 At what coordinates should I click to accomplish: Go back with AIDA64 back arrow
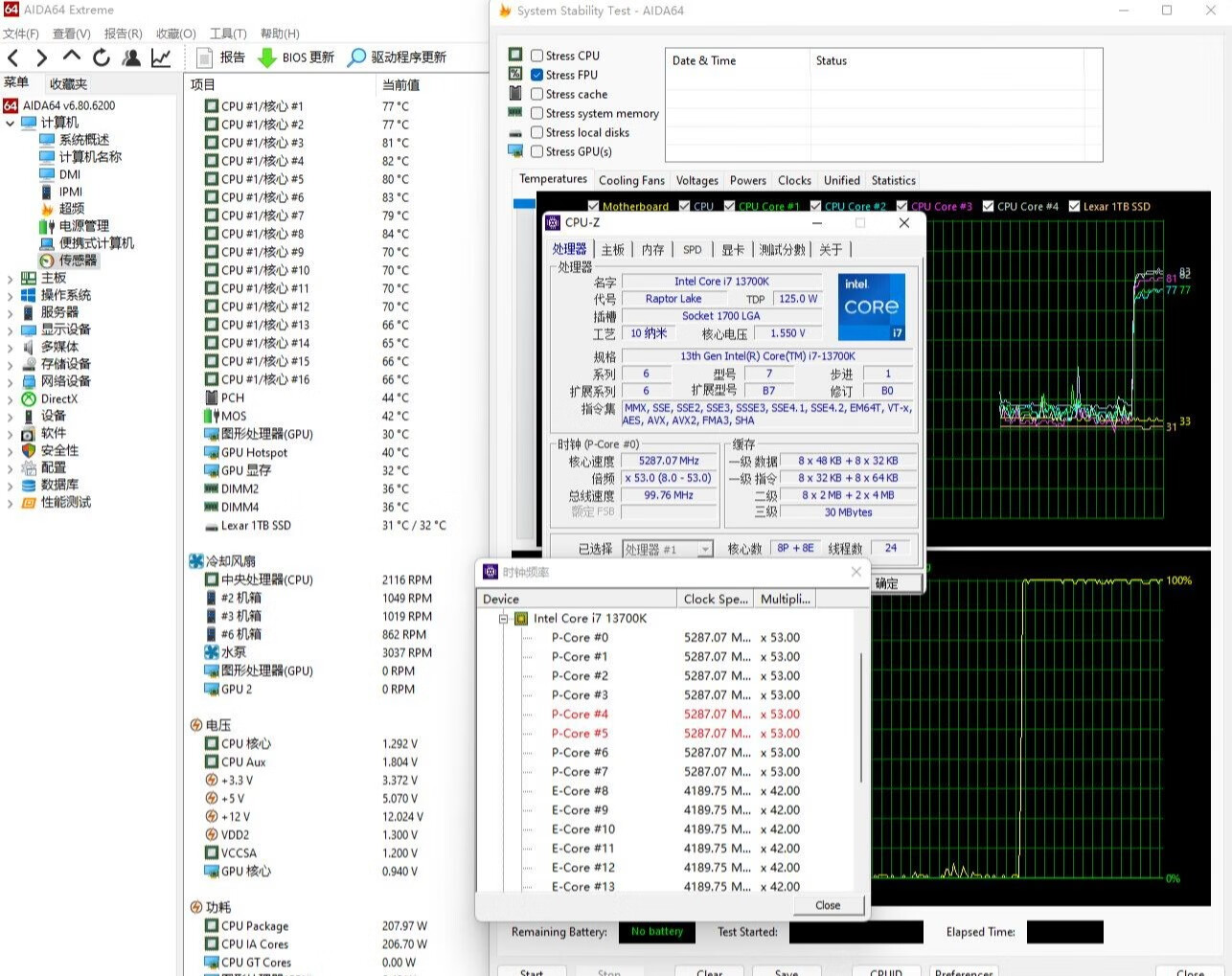pos(13,57)
